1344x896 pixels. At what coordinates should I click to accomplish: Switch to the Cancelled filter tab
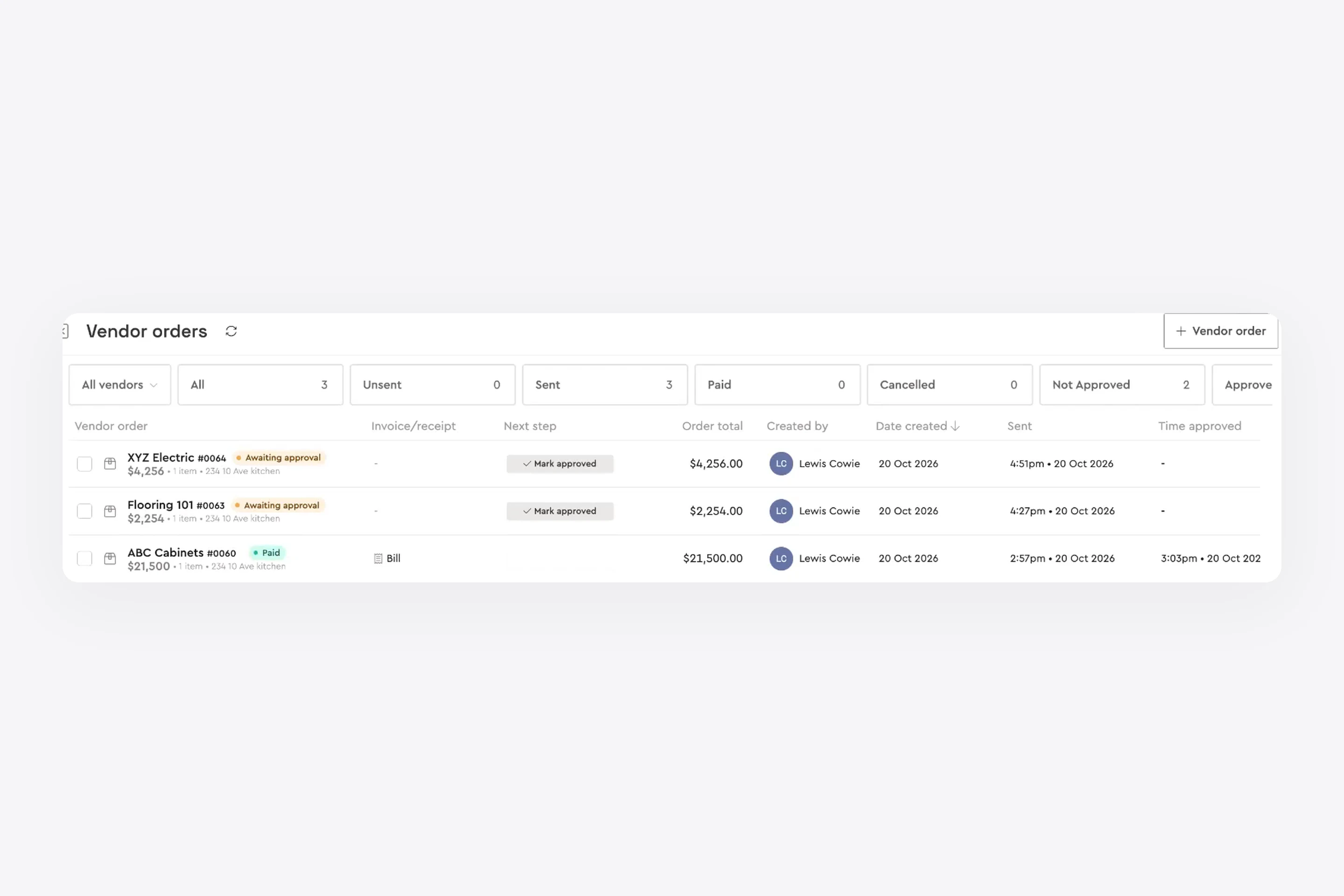tap(950, 385)
